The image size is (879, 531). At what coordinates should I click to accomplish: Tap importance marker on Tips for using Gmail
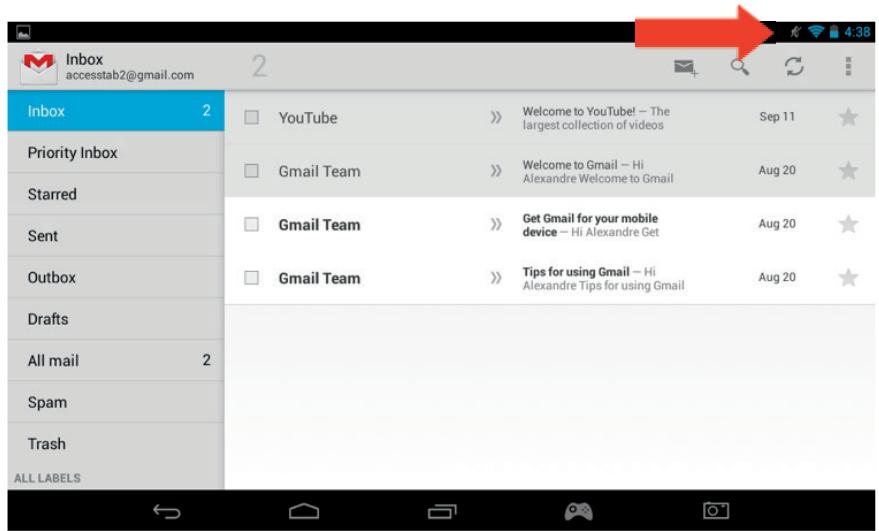[496, 278]
